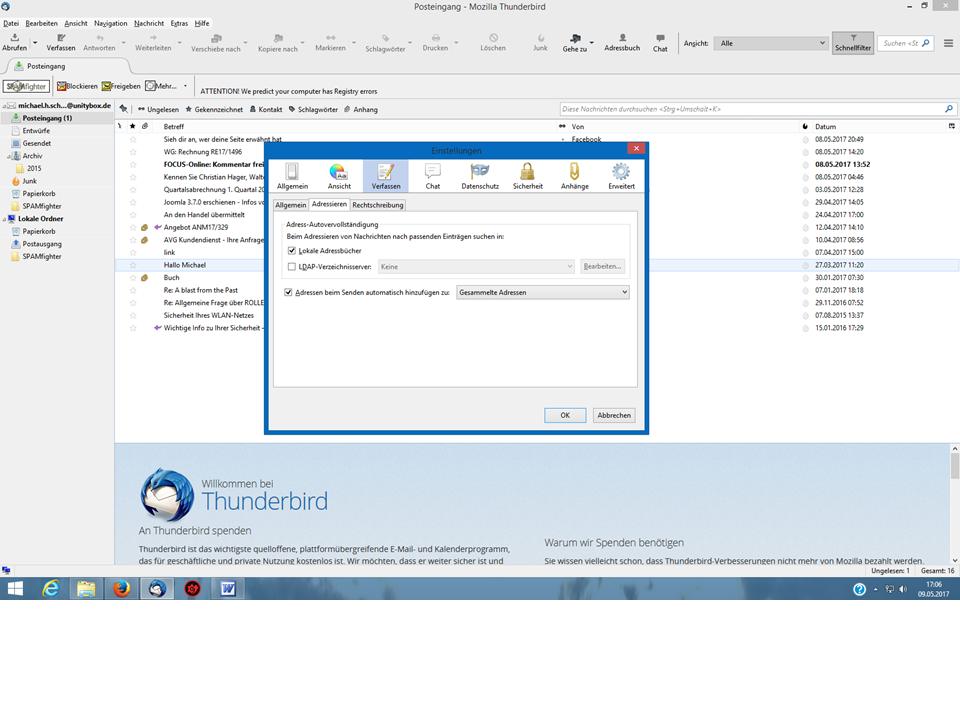
Task: Open the Datenschutz settings category
Action: 480,176
